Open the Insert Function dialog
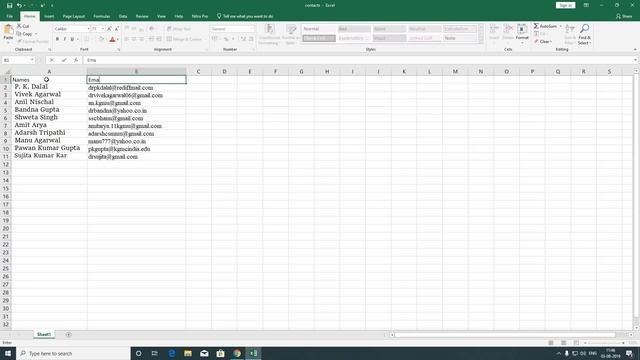This screenshot has height=360, width=640. click(x=76, y=60)
